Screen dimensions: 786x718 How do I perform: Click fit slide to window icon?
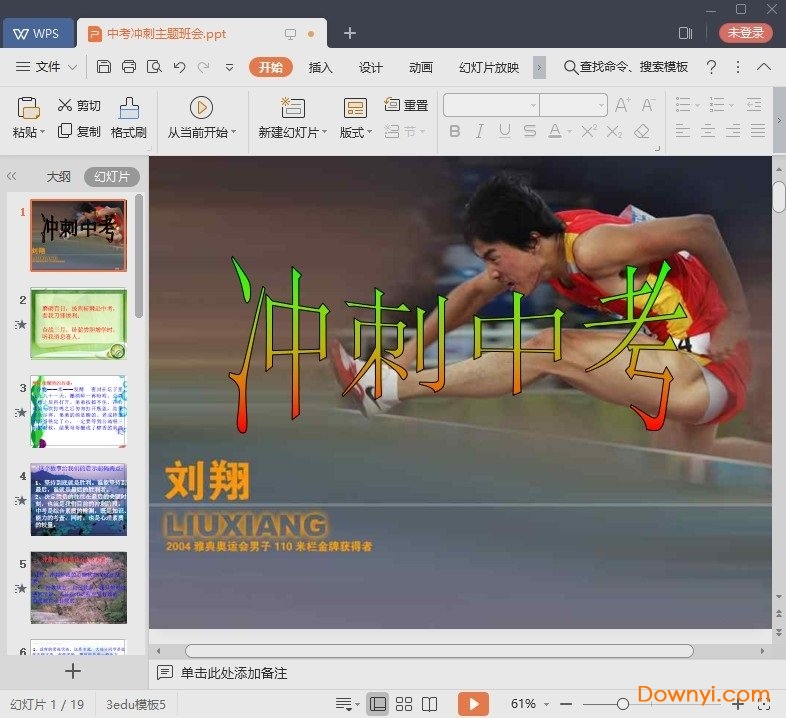763,704
